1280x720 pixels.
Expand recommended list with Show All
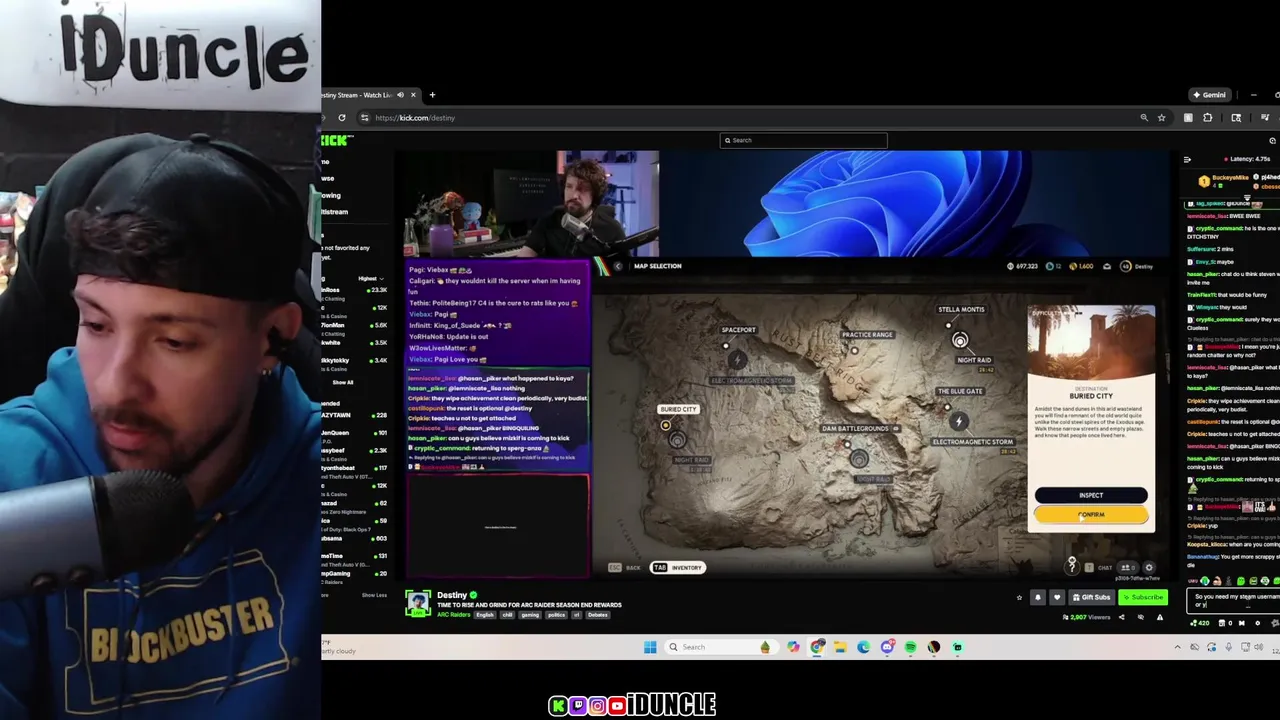[343, 382]
